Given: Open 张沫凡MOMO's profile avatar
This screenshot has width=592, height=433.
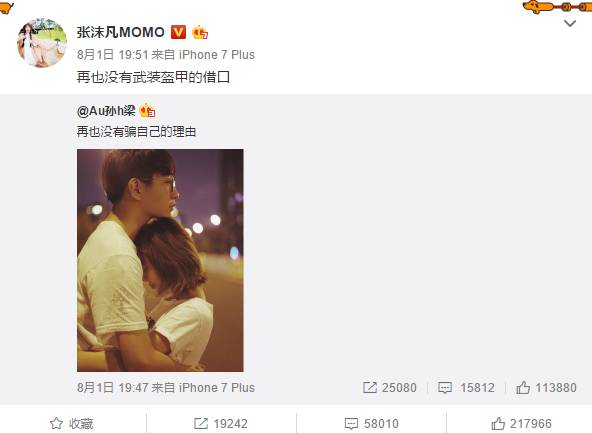Looking at the screenshot, I should [42, 43].
